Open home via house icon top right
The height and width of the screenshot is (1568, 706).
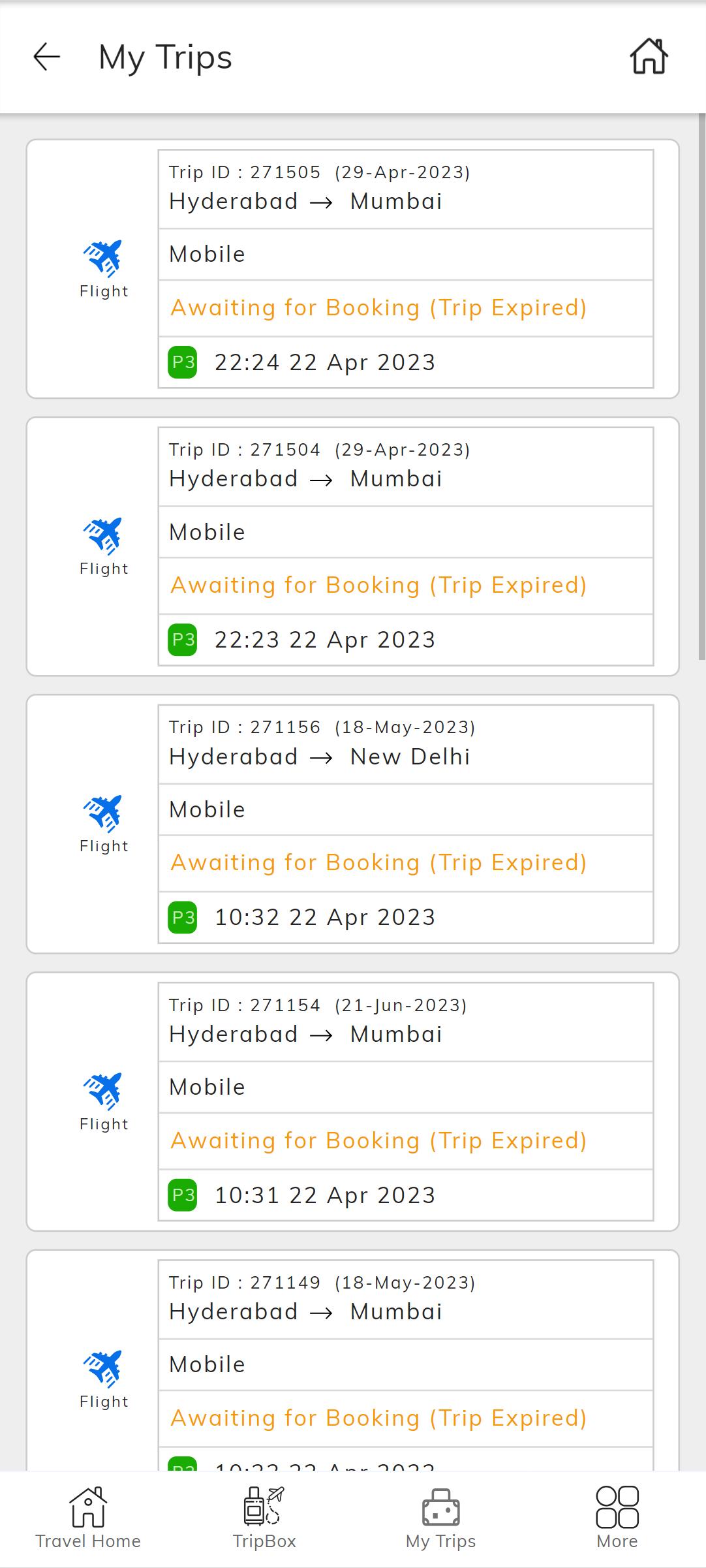pos(649,56)
